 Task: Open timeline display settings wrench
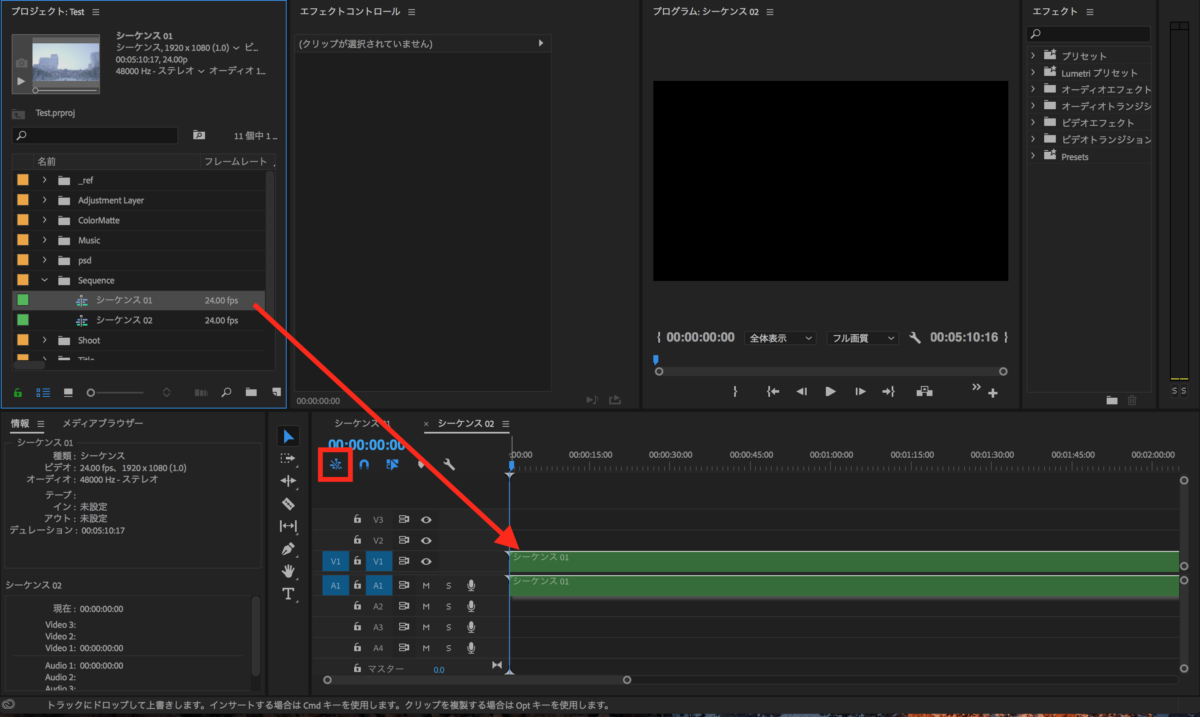[449, 465]
